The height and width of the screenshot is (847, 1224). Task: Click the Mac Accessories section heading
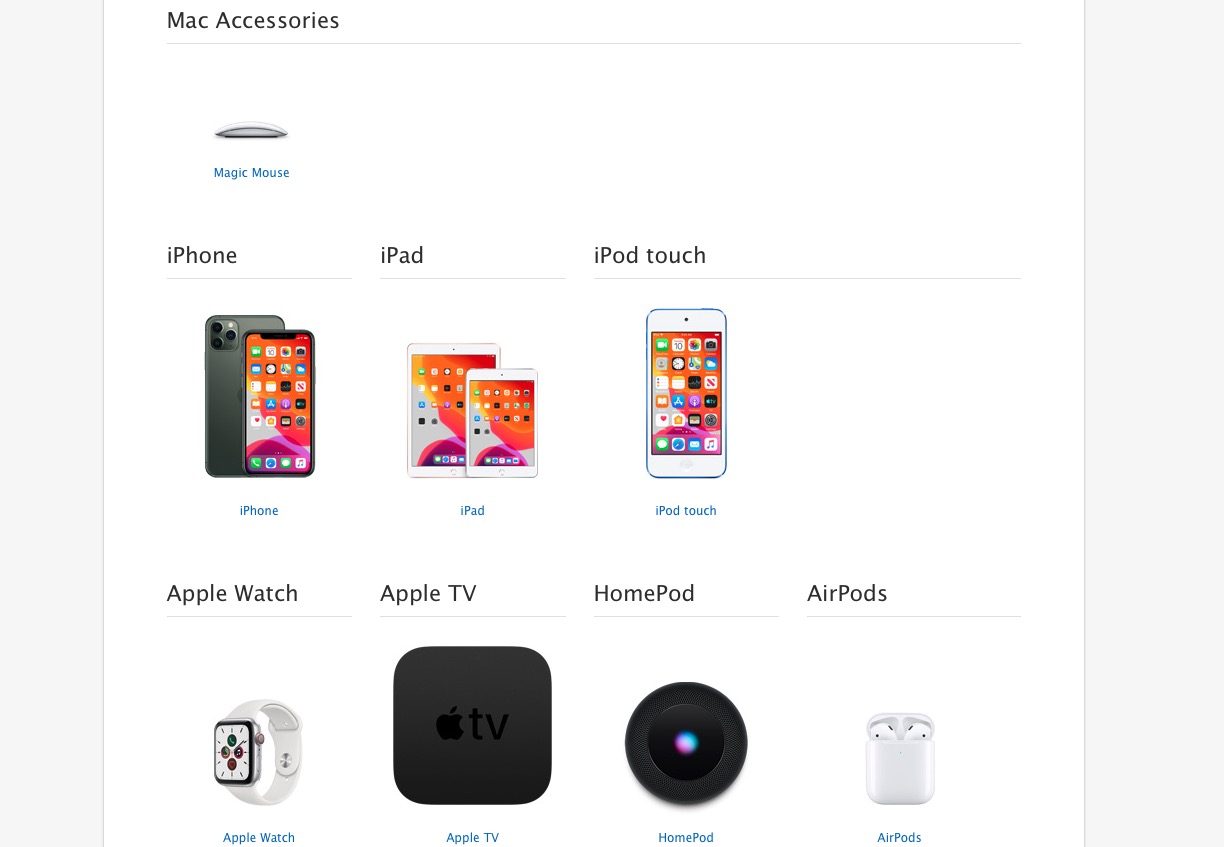(253, 21)
